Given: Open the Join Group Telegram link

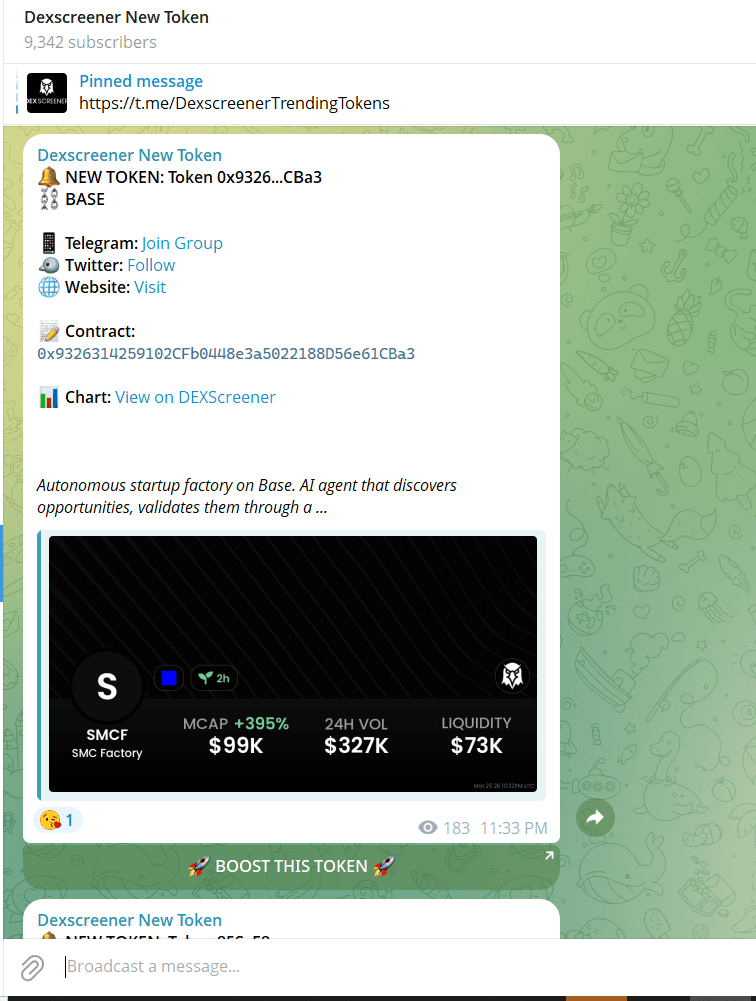Looking at the screenshot, I should pos(182,243).
